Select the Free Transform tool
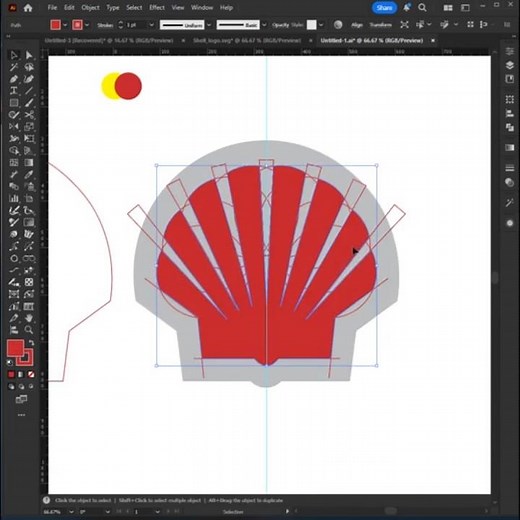The image size is (520, 520). [29, 139]
